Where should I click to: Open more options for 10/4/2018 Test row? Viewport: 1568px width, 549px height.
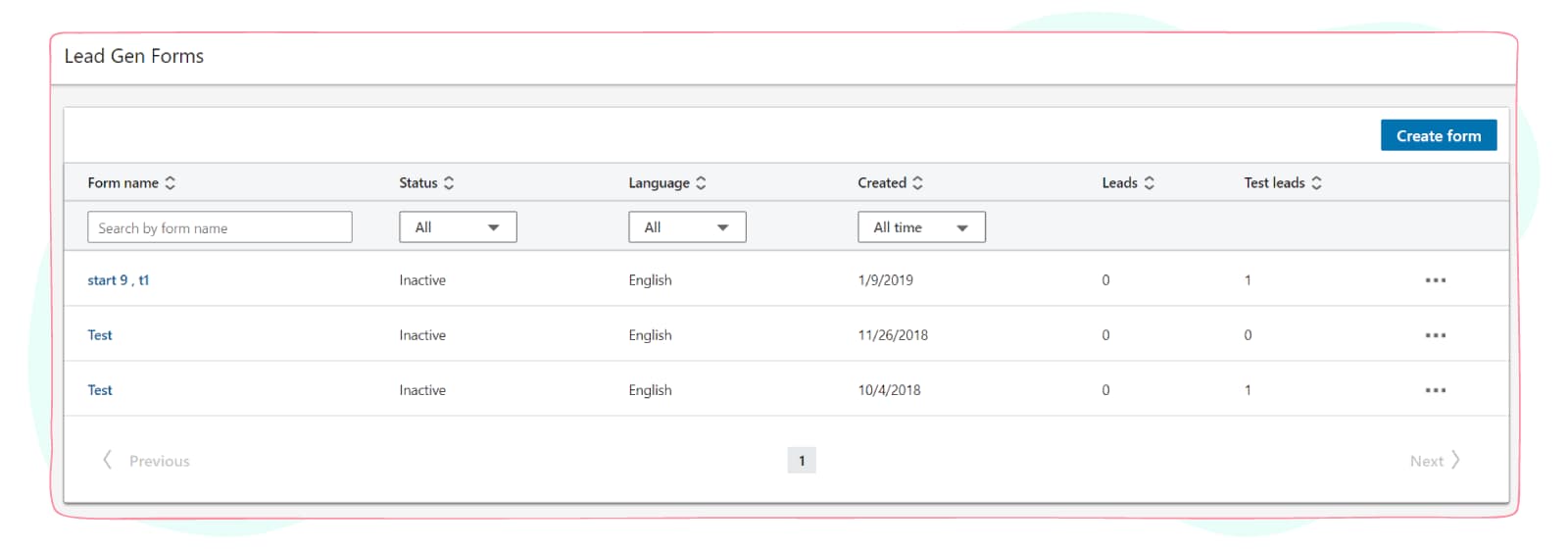point(1436,390)
